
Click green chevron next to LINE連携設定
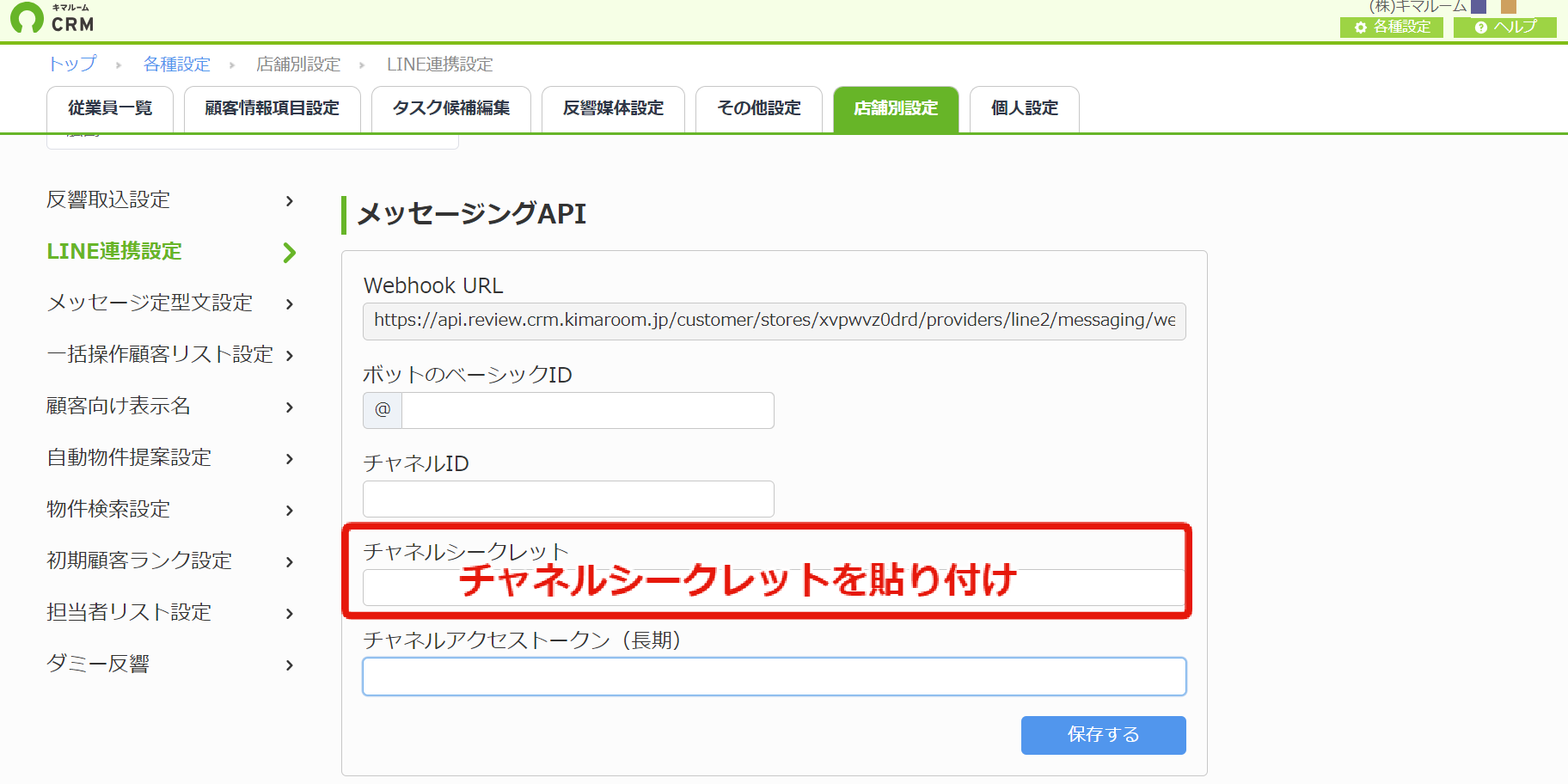click(x=290, y=253)
